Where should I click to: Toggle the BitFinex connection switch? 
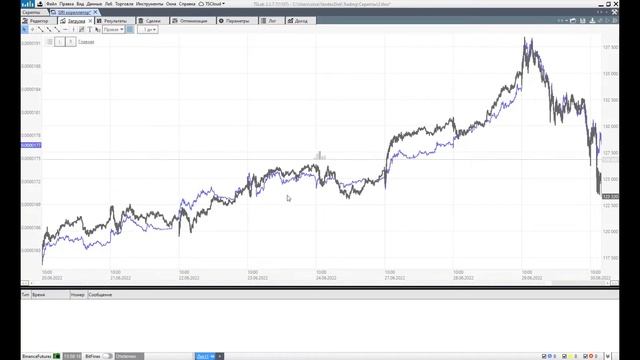107,356
